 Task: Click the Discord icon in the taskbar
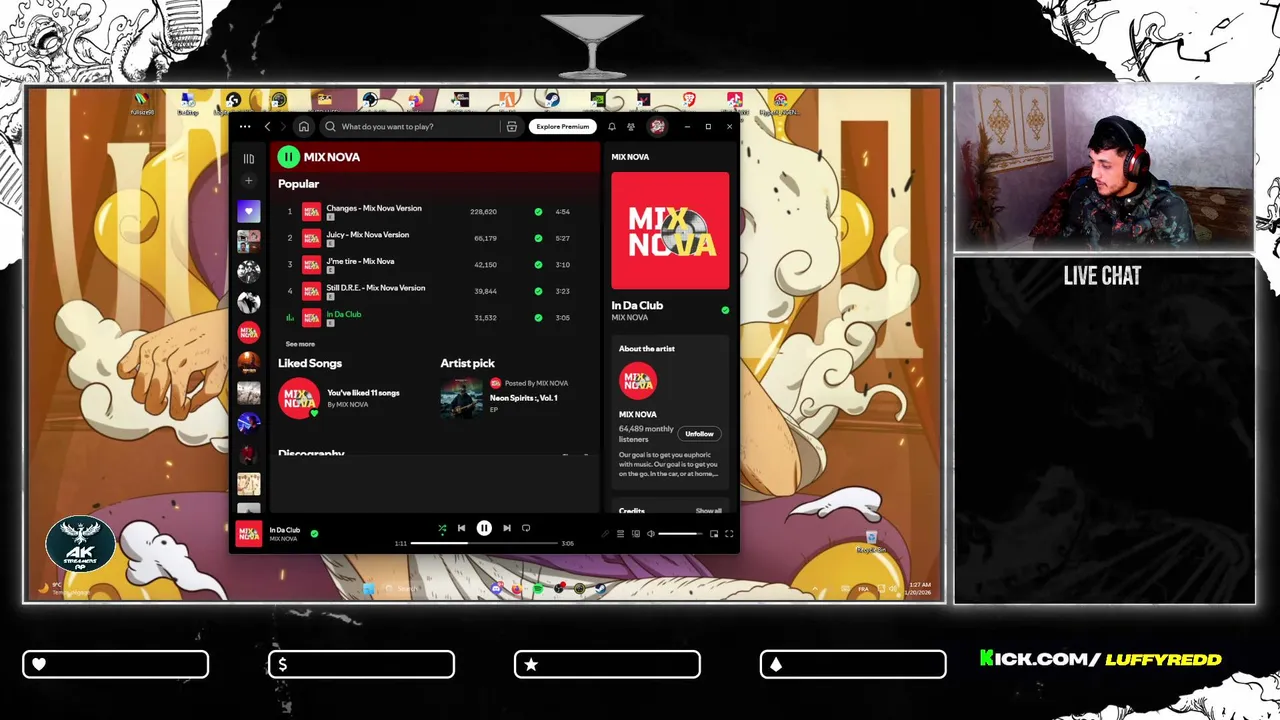(x=496, y=588)
